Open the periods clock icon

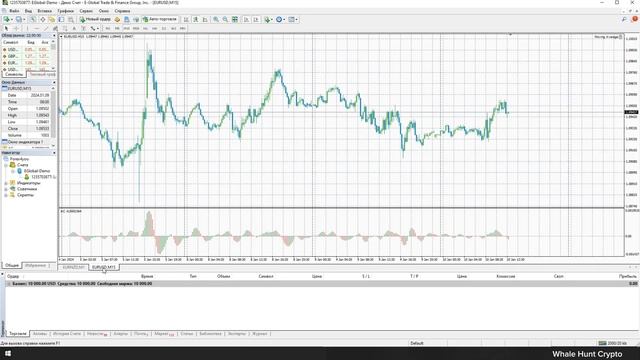[279, 19]
